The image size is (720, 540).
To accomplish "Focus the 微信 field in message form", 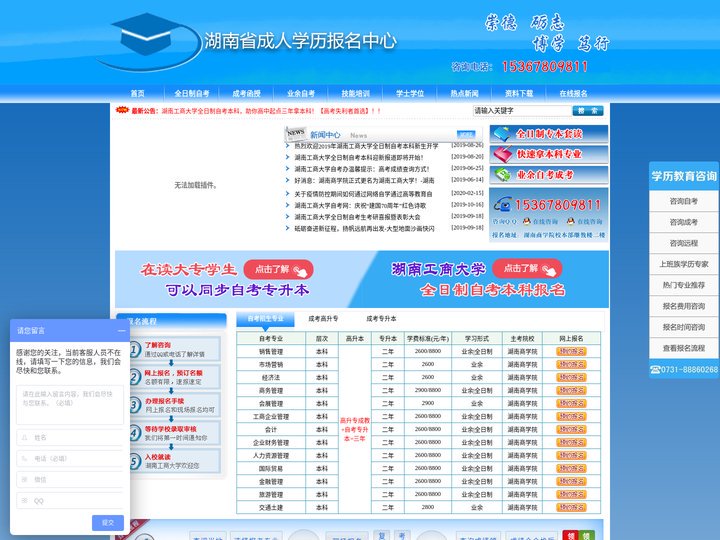I will tap(70, 479).
